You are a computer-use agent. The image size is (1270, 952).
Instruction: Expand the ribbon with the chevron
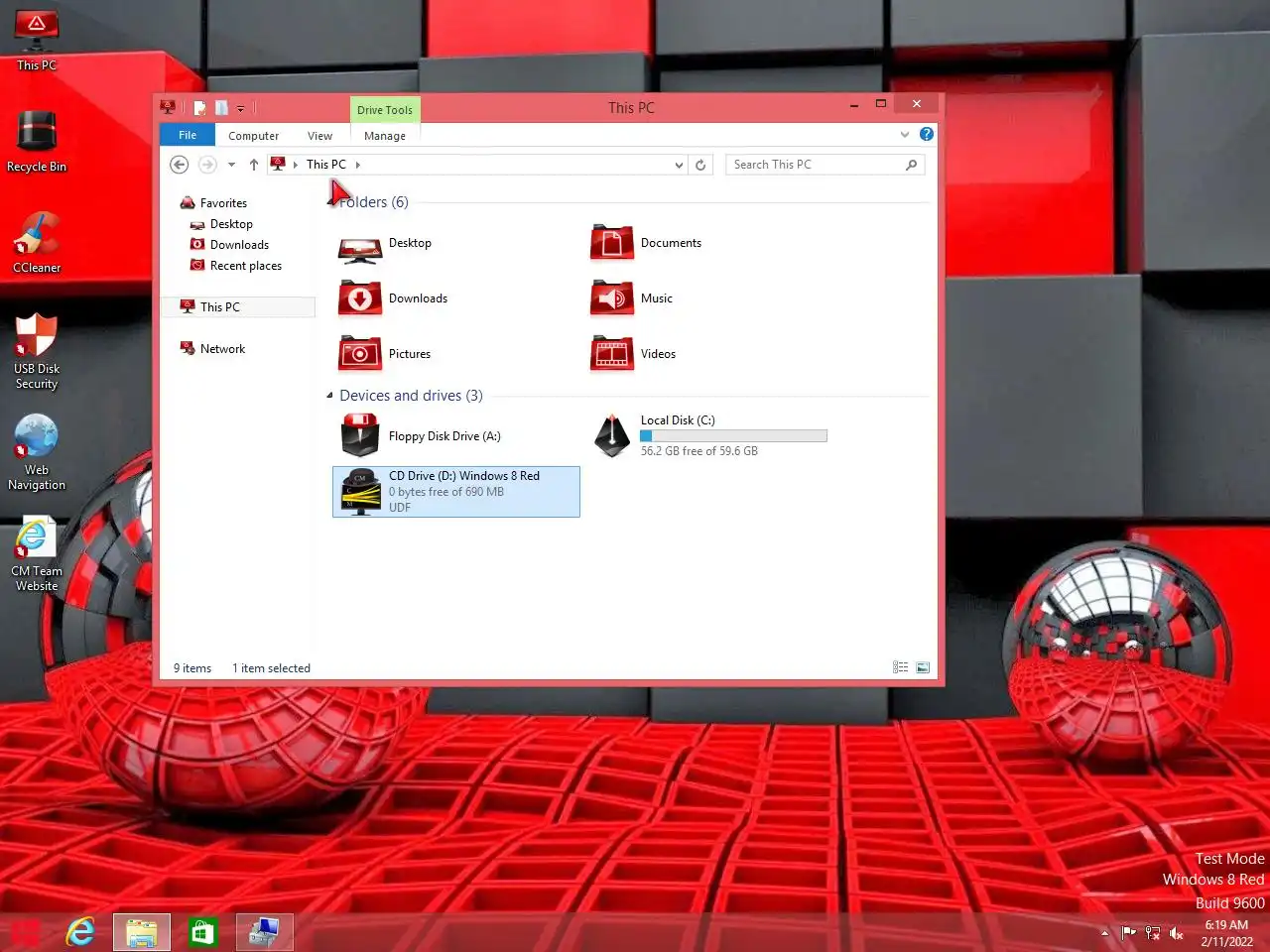point(905,134)
